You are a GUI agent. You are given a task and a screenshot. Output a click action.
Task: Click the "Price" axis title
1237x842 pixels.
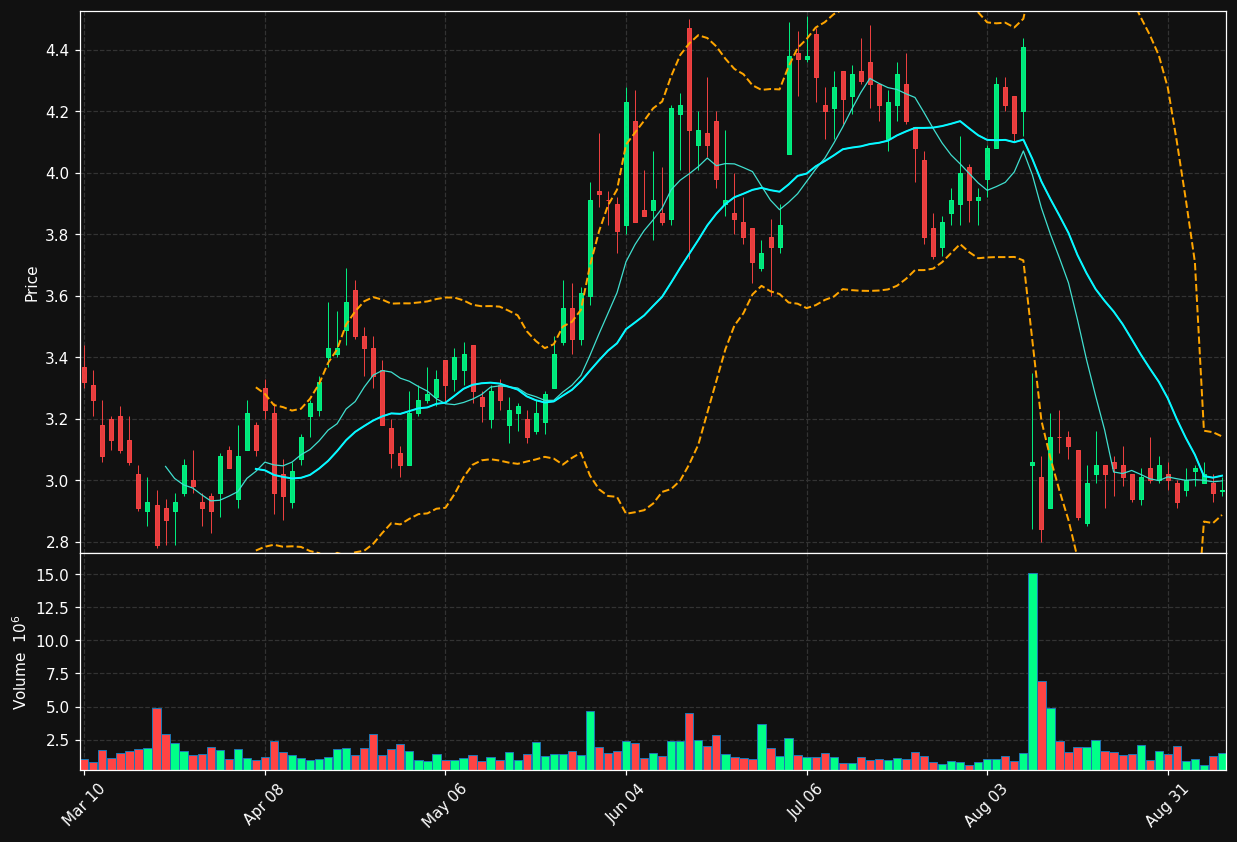click(32, 283)
